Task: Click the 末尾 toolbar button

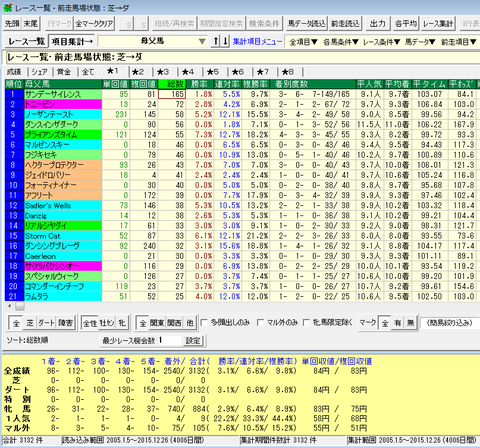Action: (30, 24)
